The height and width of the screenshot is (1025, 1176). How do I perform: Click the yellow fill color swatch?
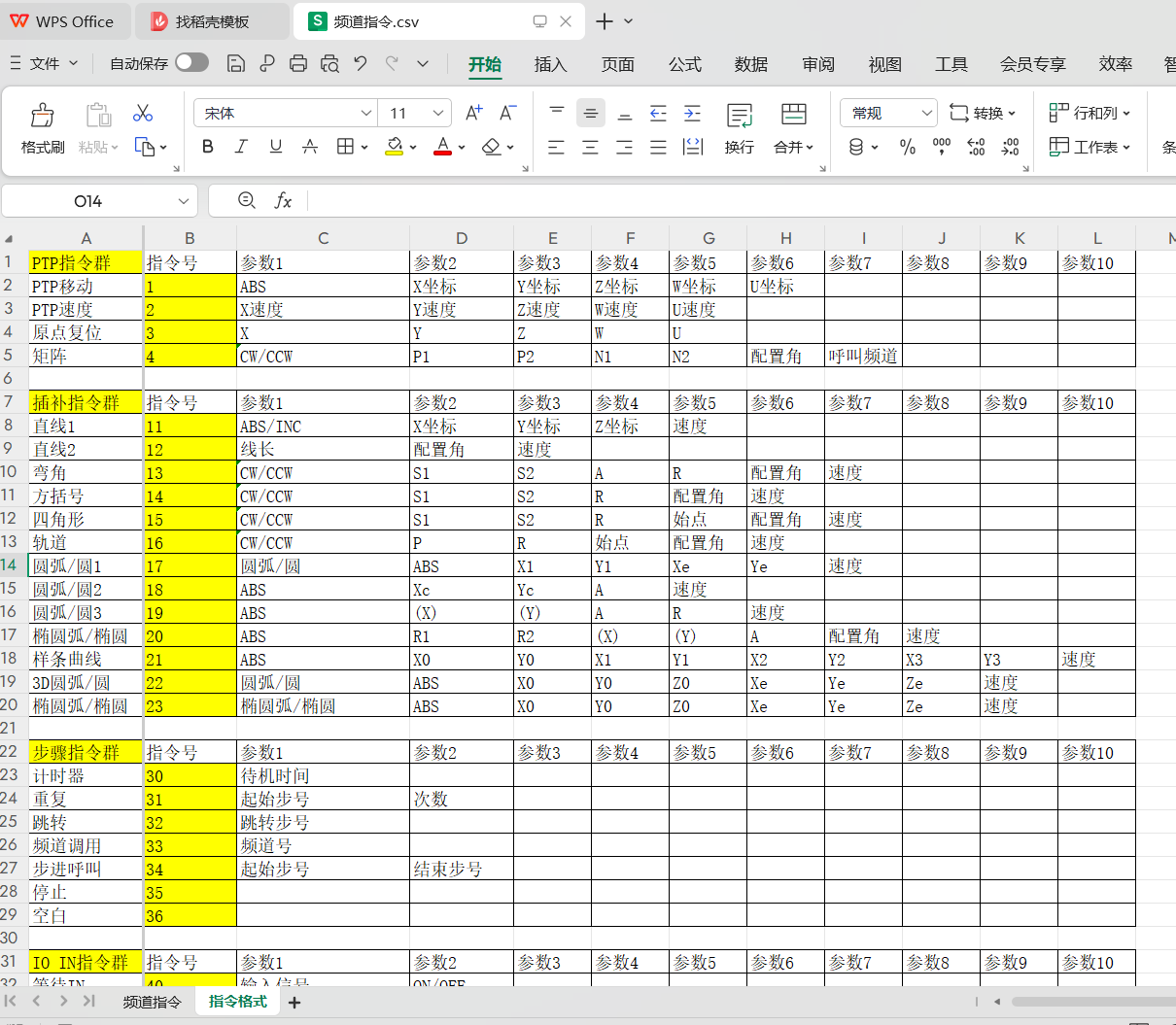(394, 147)
